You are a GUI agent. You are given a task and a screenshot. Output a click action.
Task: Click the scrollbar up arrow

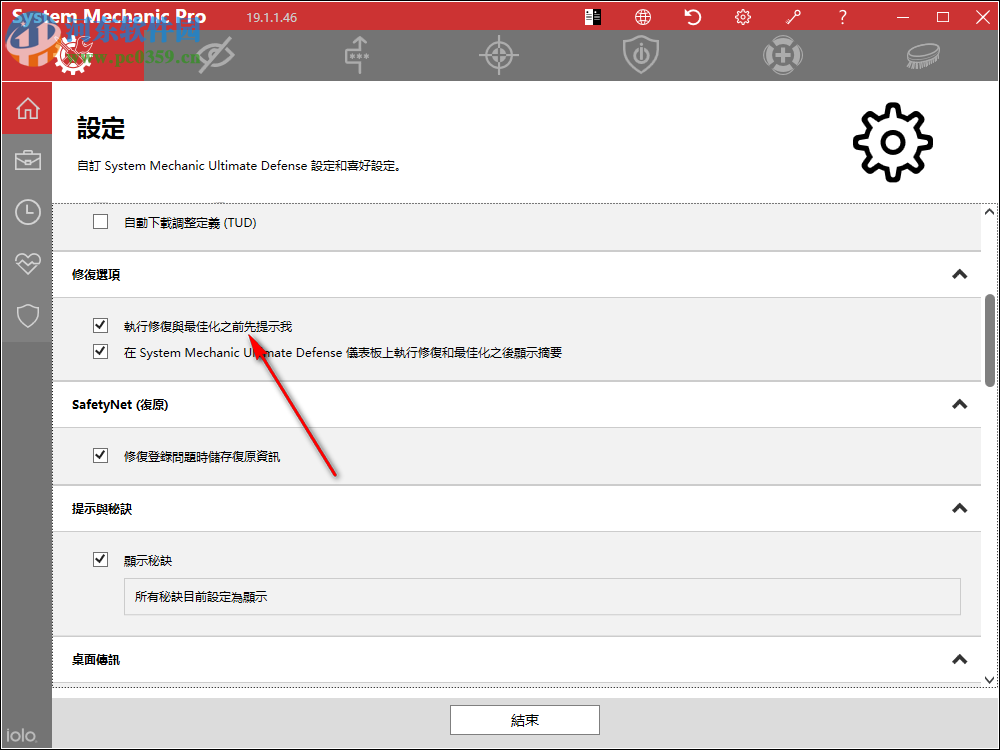990,212
